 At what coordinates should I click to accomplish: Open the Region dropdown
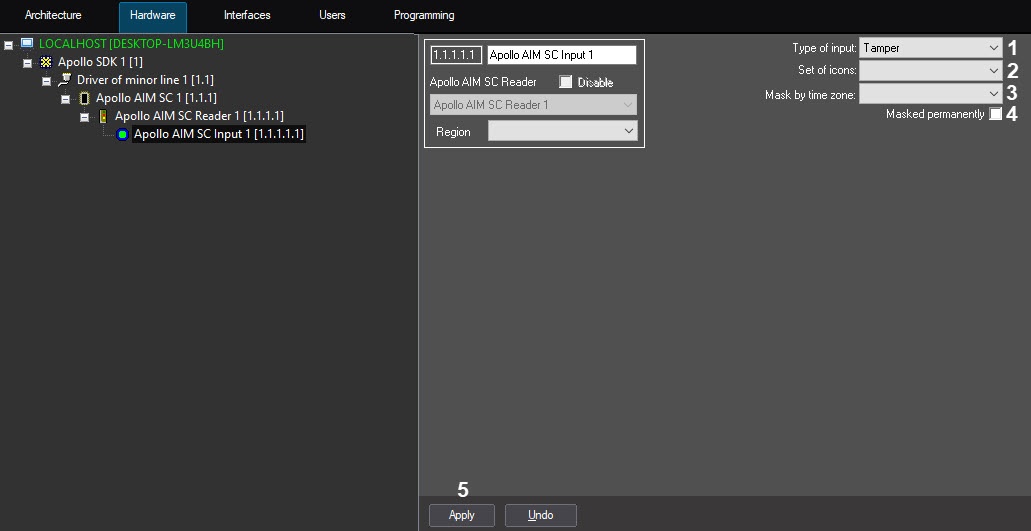click(563, 131)
